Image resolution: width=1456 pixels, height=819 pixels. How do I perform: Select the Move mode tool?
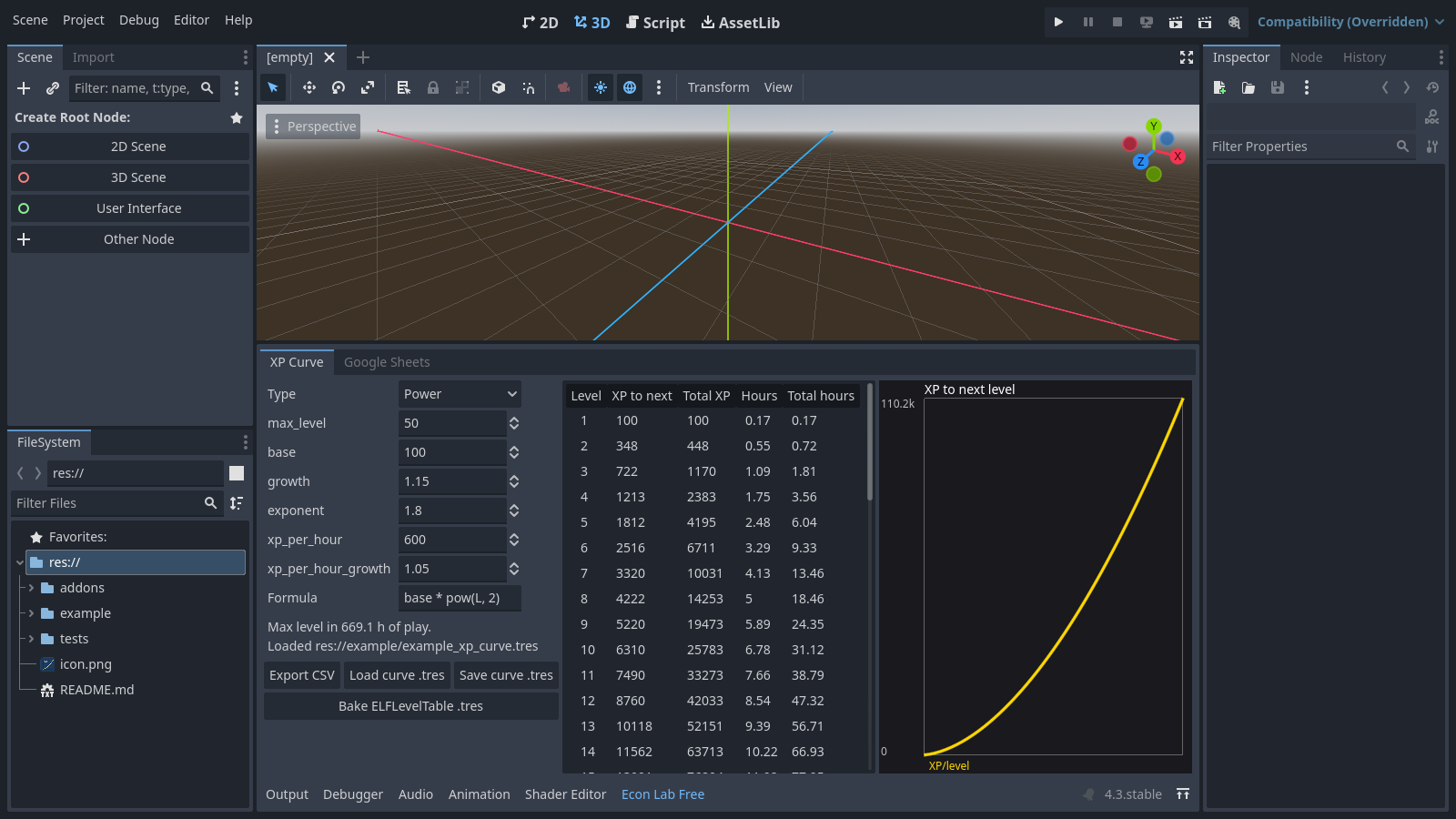click(309, 87)
